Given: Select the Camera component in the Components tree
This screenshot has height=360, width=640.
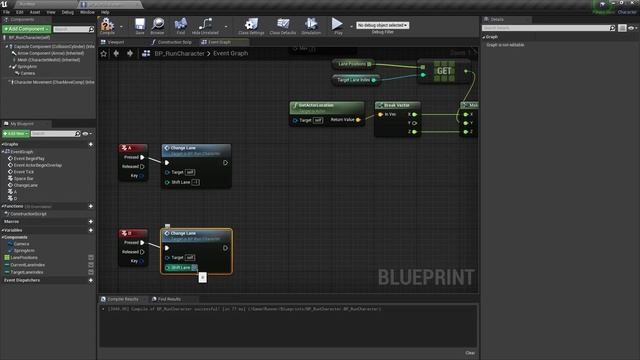Looking at the screenshot, I should [x=27, y=73].
